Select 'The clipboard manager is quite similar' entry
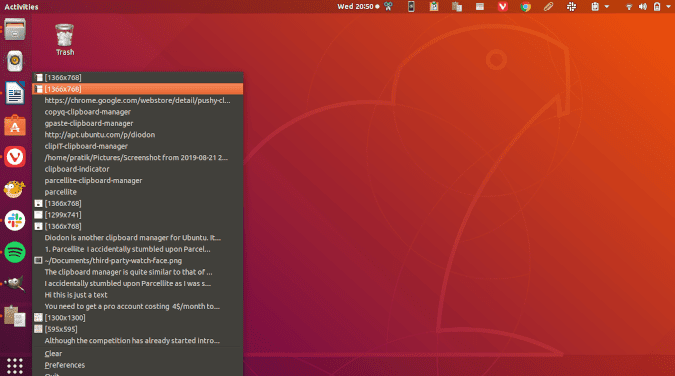 (x=138, y=272)
